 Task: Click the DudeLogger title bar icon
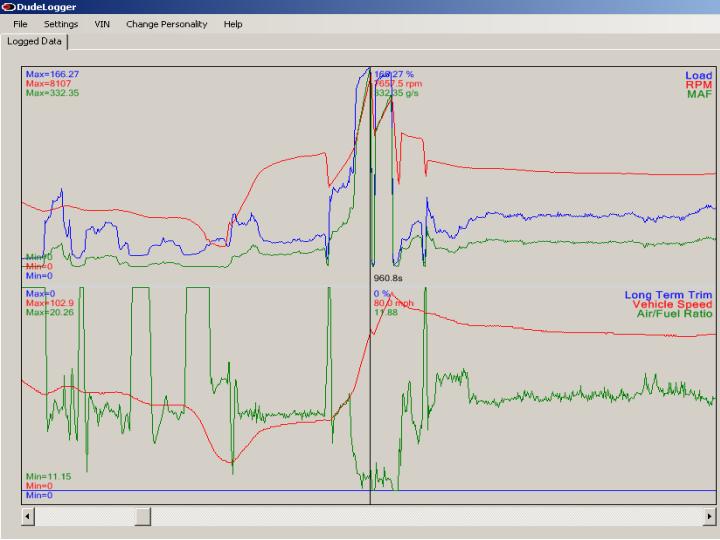point(9,7)
